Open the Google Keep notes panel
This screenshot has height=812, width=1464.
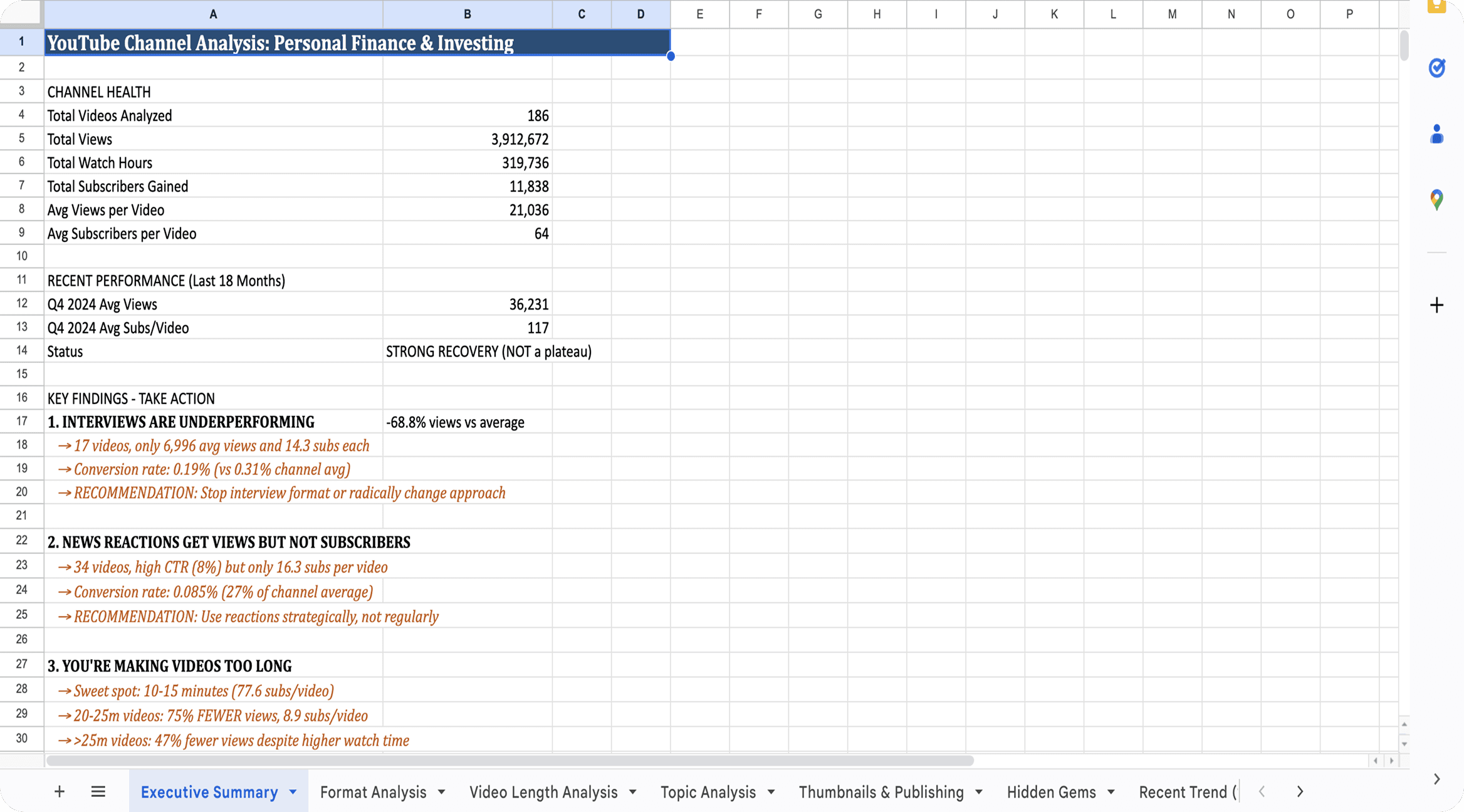pyautogui.click(x=1436, y=8)
